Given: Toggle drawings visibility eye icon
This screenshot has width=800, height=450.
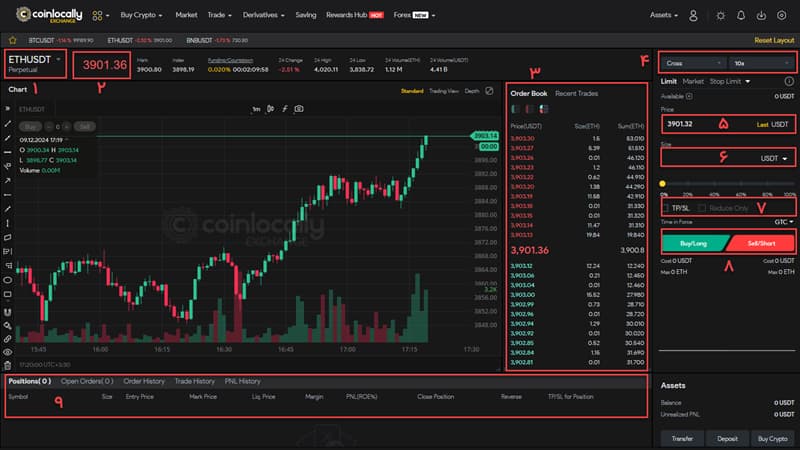Looking at the screenshot, I should coord(8,352).
